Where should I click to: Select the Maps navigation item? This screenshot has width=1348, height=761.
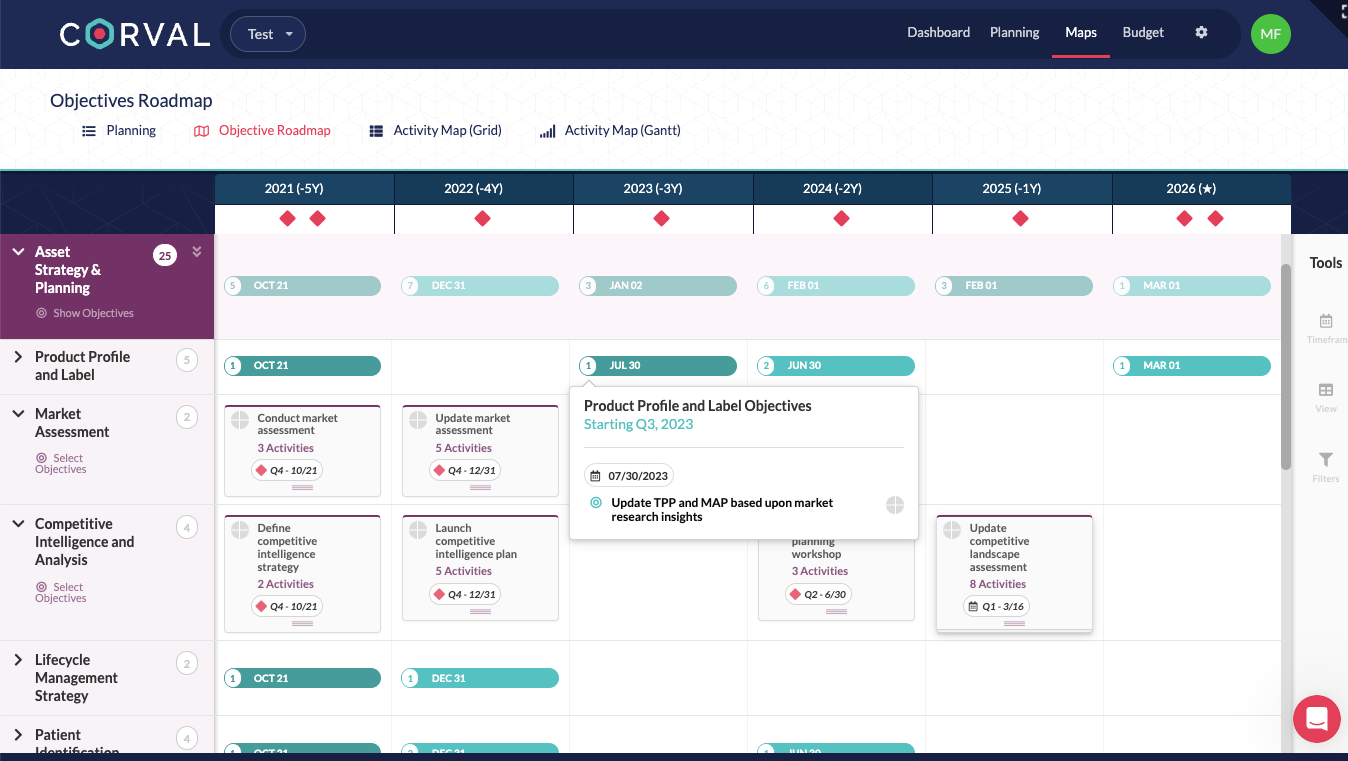pos(1080,32)
